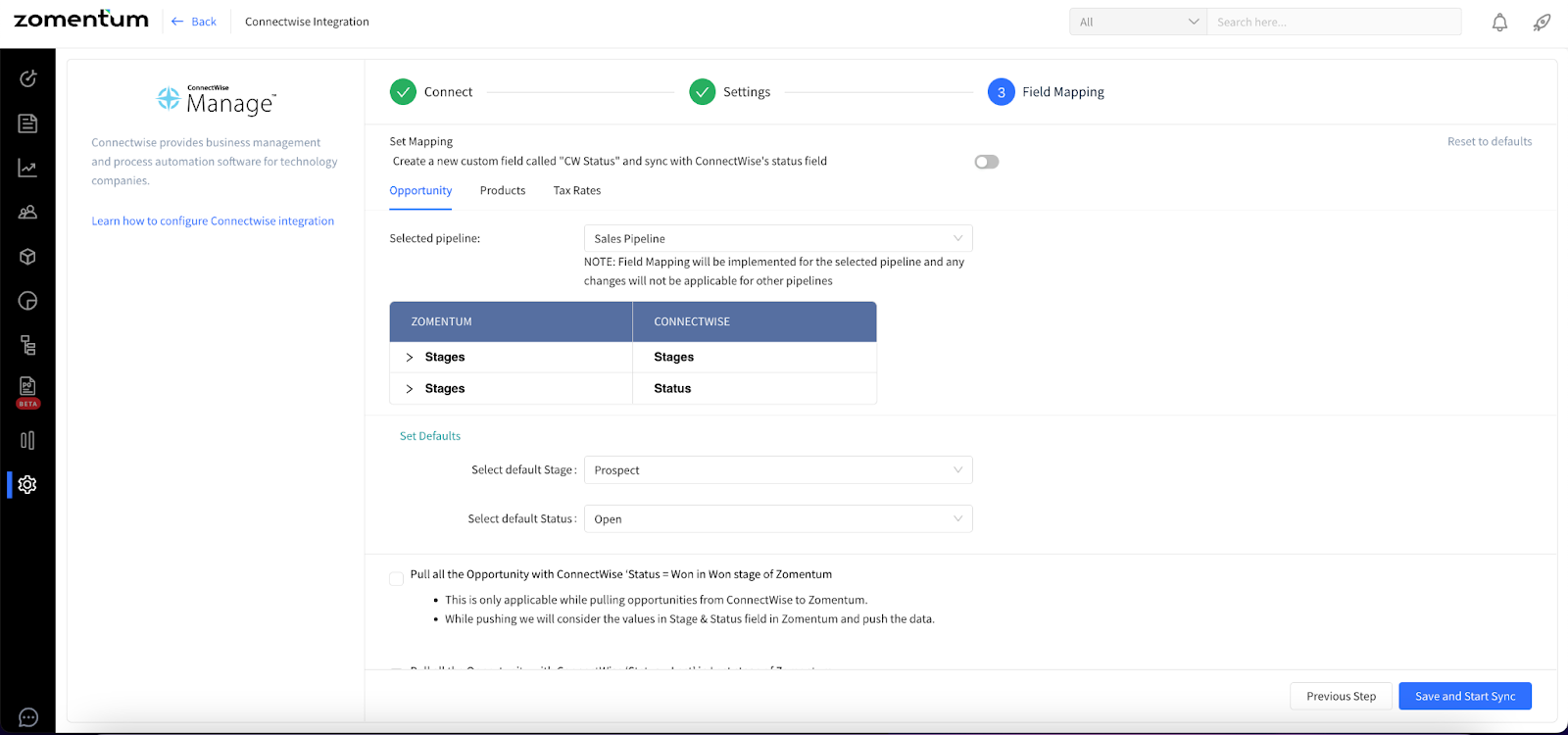Toggle the CW Status custom field switch
The height and width of the screenshot is (735, 1568).
coord(987,162)
